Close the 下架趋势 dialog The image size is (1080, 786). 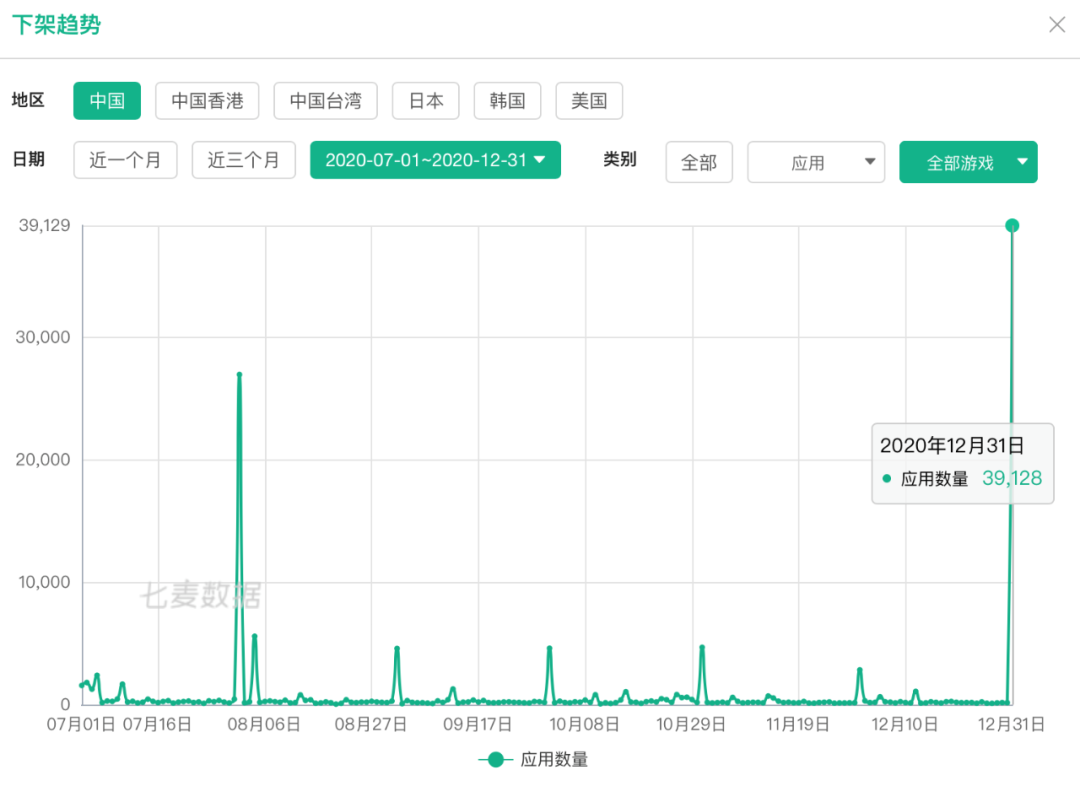tap(1057, 25)
